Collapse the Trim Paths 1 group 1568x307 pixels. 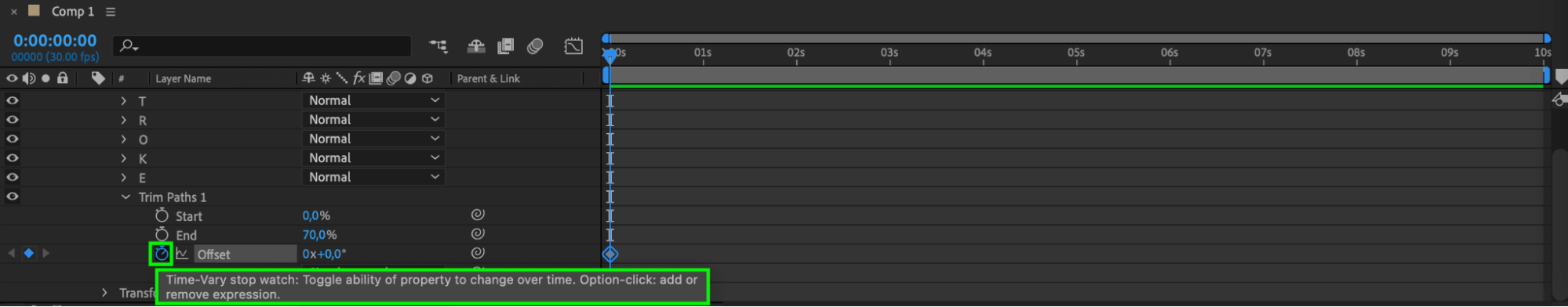tap(126, 197)
